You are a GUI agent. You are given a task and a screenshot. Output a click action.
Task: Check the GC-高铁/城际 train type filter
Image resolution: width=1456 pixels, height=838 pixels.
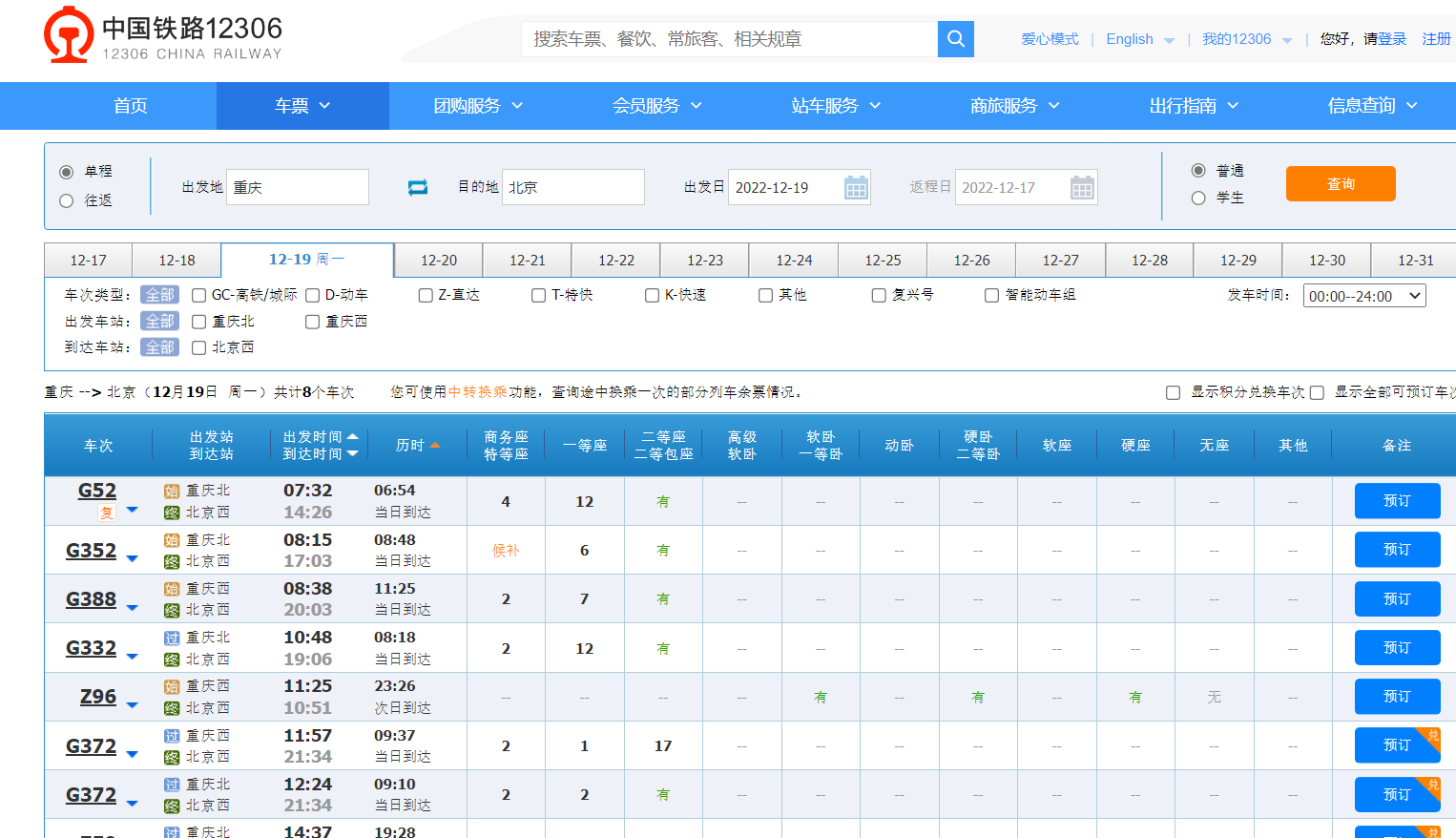(x=199, y=295)
